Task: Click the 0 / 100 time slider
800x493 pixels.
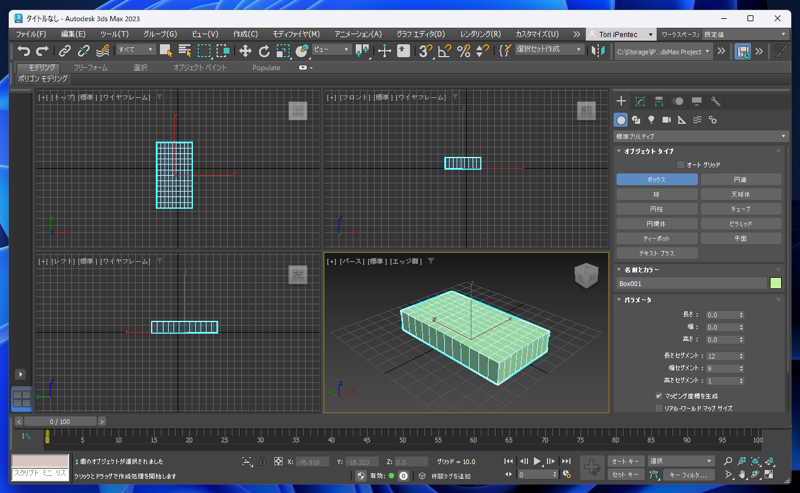Action: [x=60, y=422]
